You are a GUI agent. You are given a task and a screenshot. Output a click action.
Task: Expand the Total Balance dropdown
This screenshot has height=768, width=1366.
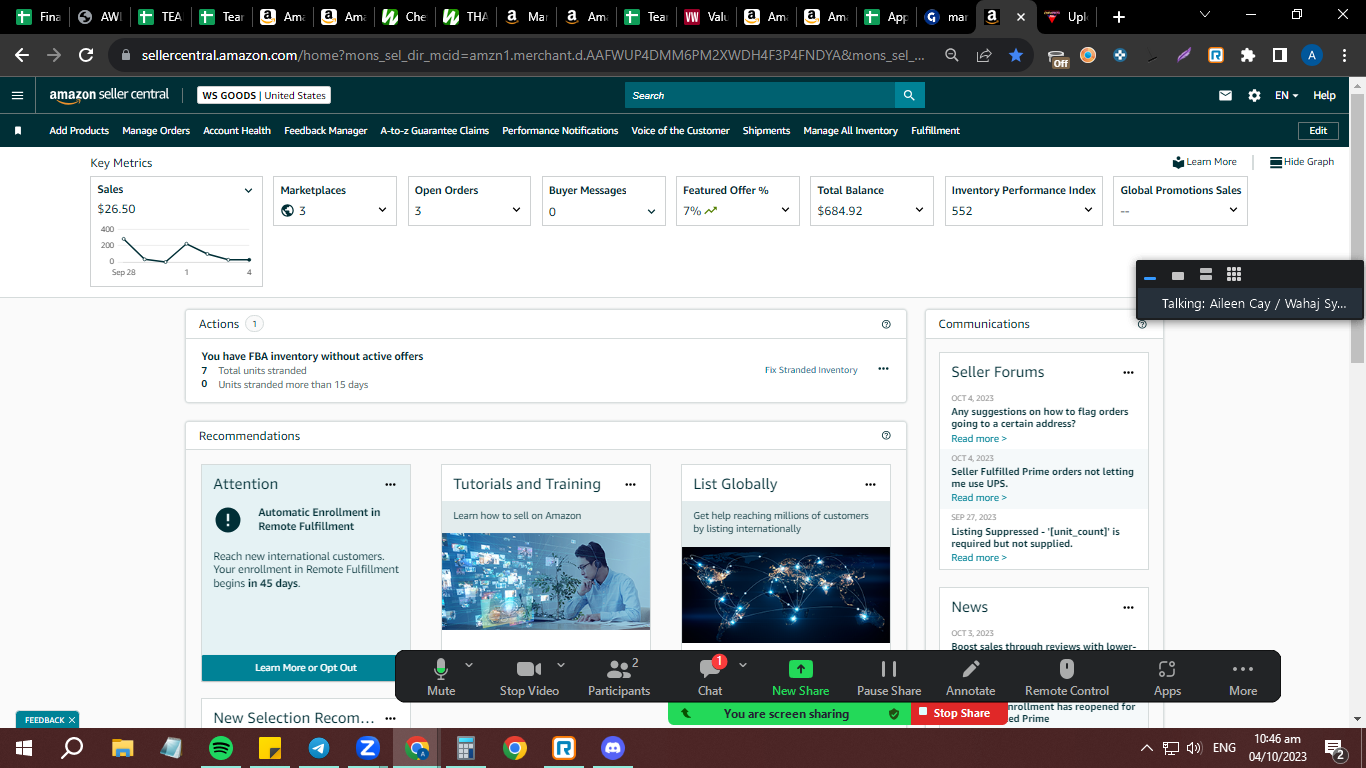(919, 210)
